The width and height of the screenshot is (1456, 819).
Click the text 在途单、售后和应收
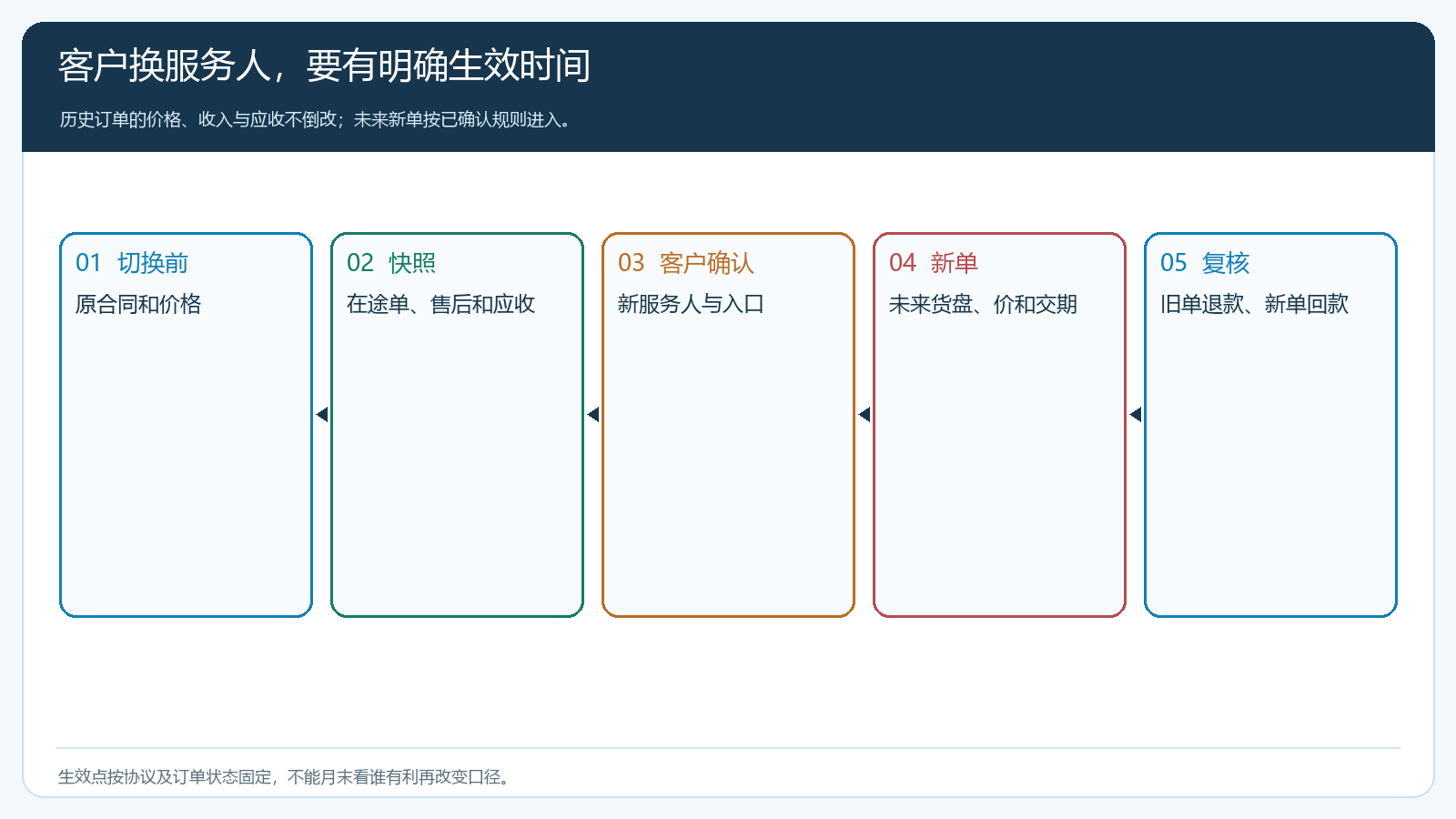point(440,304)
